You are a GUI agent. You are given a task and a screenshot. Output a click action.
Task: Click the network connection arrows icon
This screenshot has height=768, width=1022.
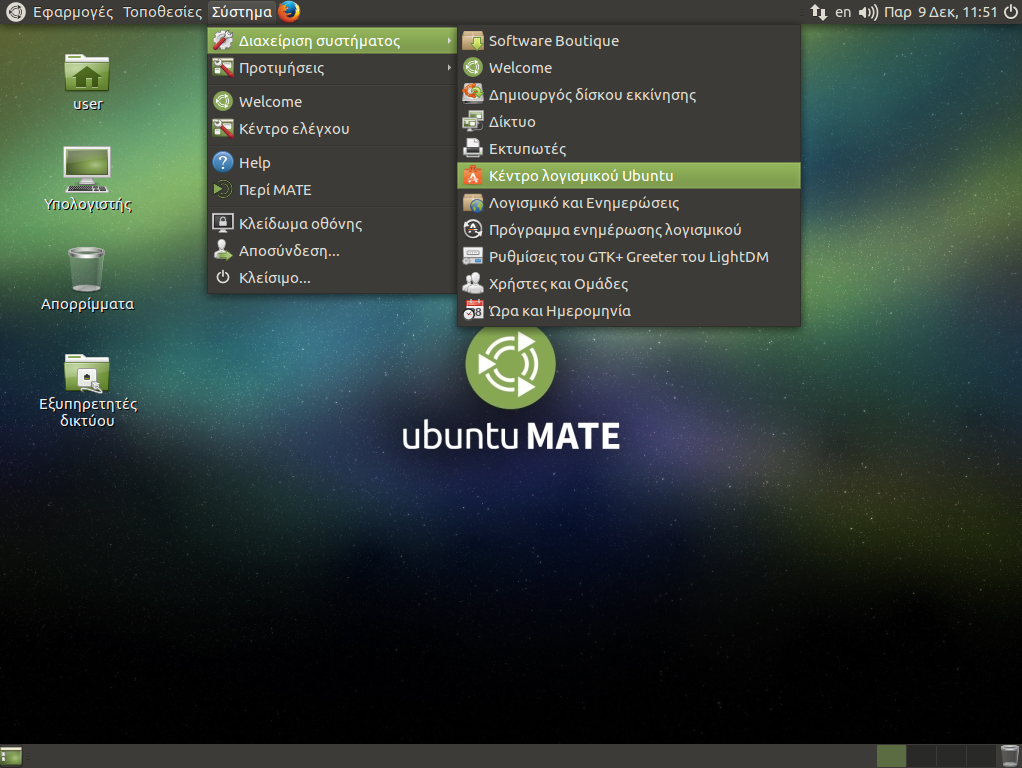tap(818, 12)
